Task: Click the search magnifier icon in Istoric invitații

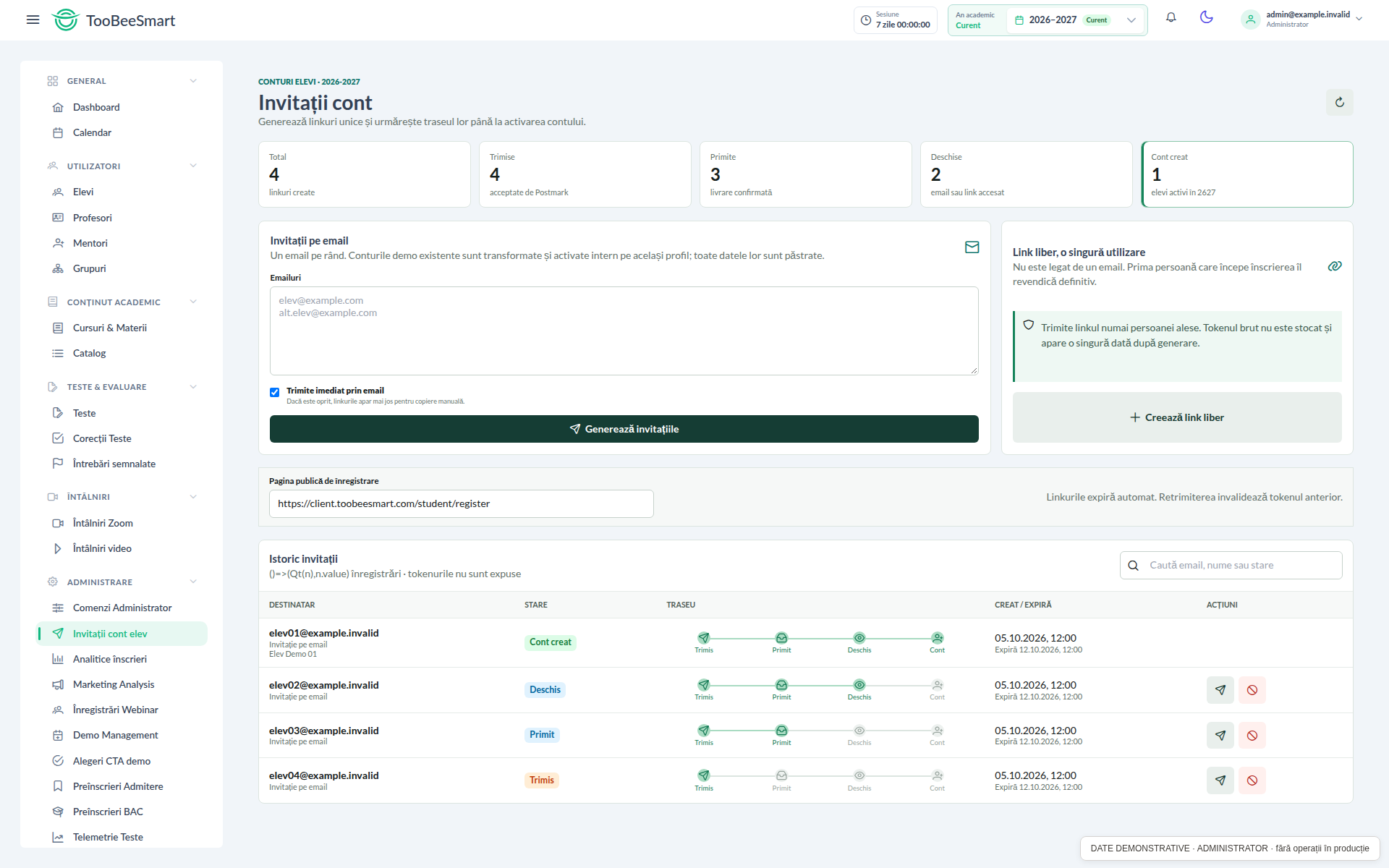Action: click(1134, 566)
